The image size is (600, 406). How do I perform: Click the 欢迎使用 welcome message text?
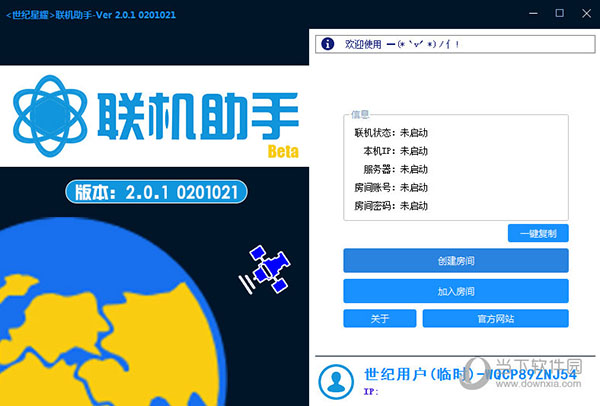point(402,44)
